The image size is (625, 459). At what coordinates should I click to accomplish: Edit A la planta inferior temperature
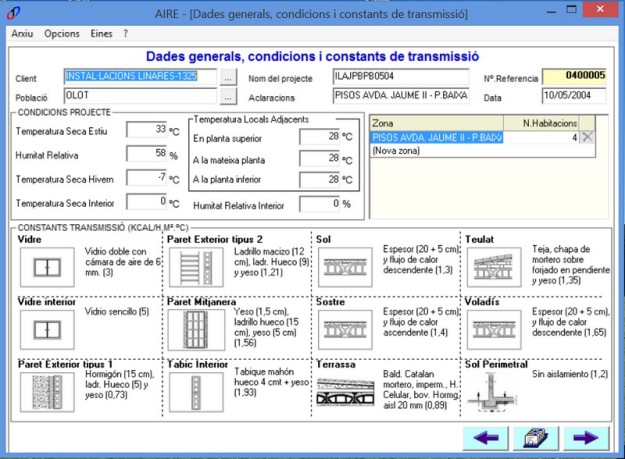(x=320, y=180)
